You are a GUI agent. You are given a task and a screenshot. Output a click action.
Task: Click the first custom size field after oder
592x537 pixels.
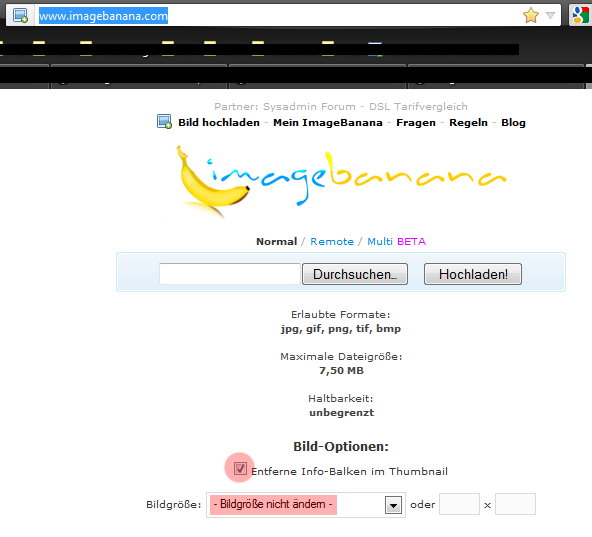pyautogui.click(x=459, y=504)
